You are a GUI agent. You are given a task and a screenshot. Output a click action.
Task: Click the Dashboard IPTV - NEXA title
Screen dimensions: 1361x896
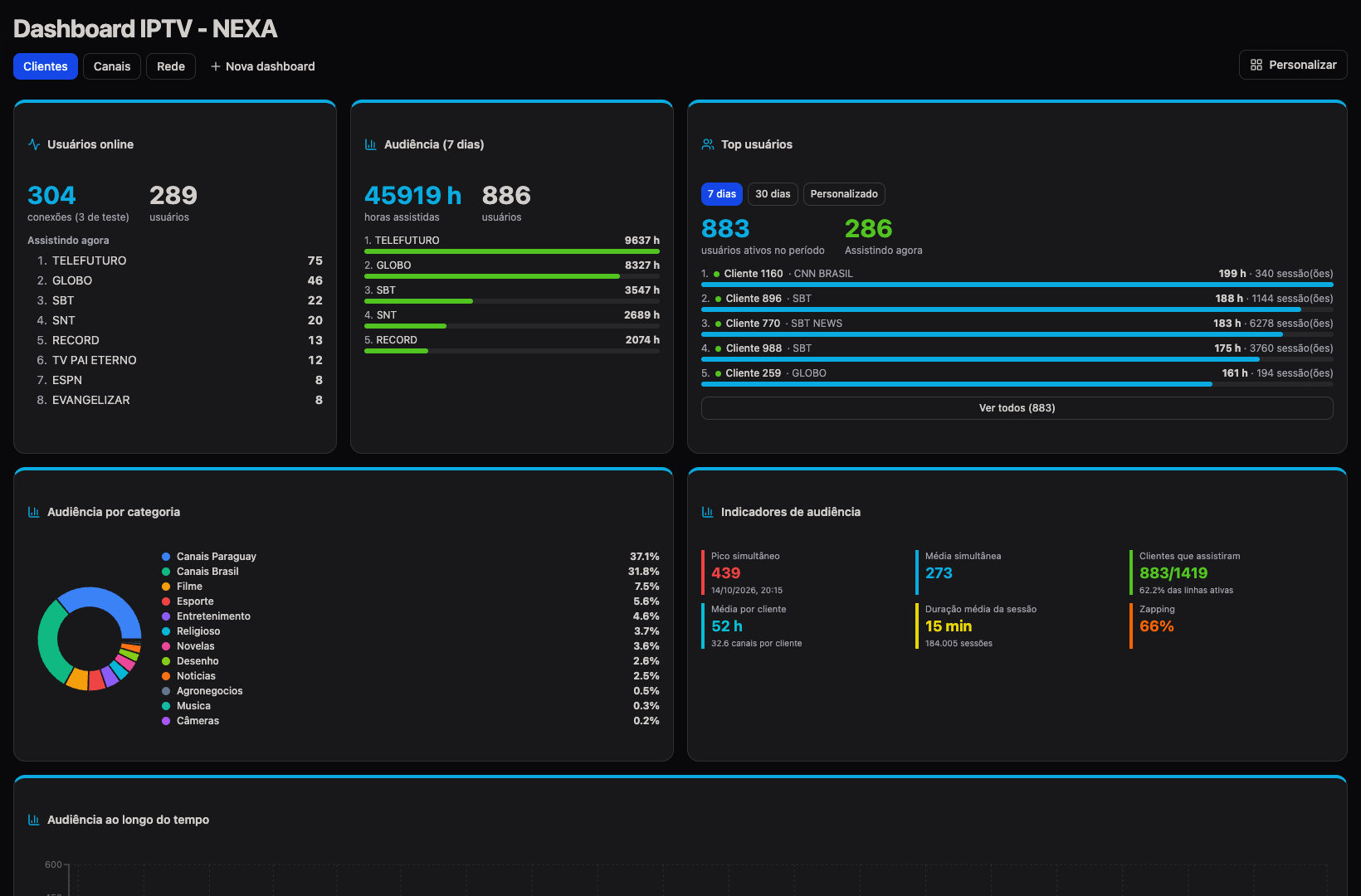pyautogui.click(x=145, y=29)
